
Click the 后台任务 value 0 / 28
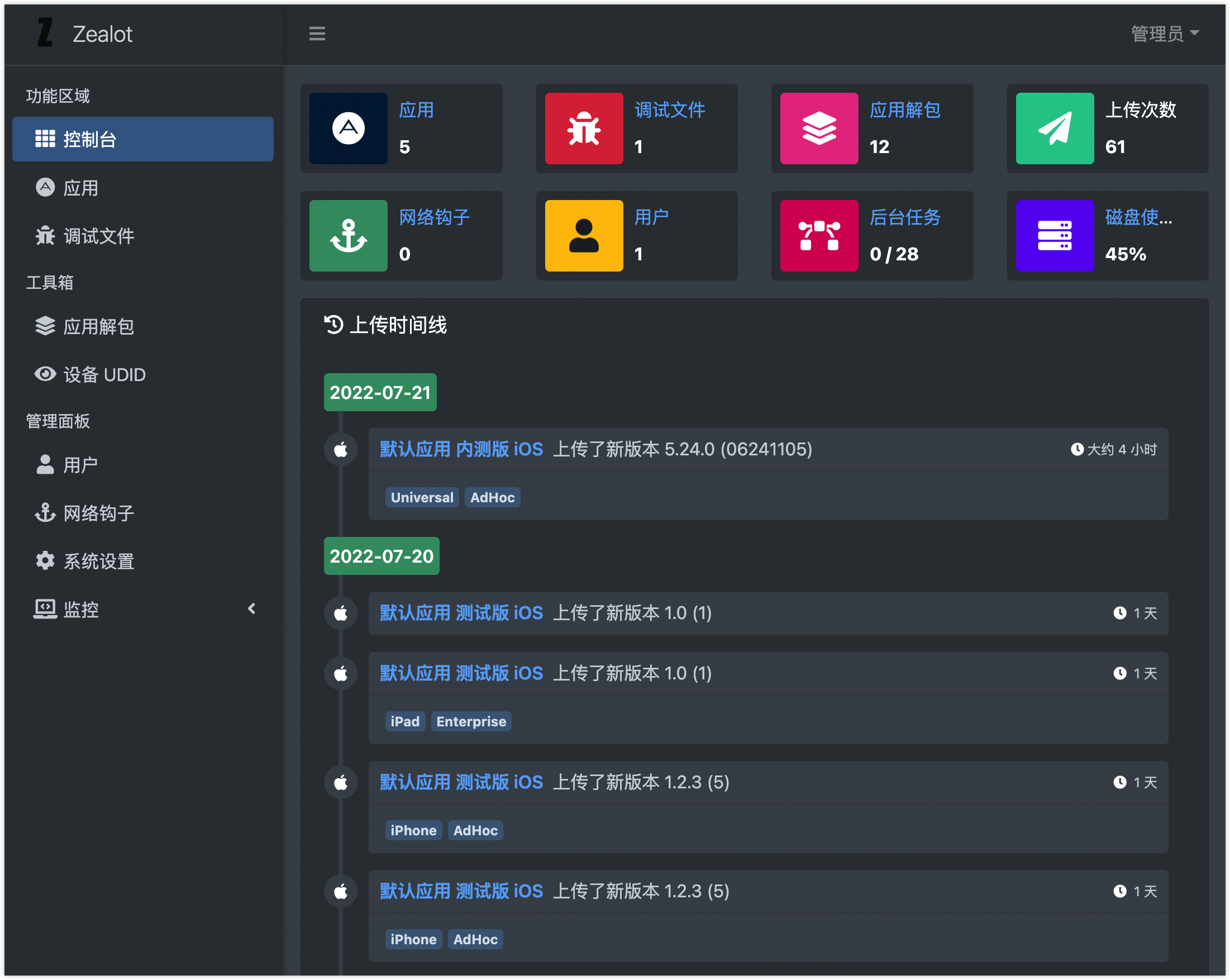click(894, 254)
